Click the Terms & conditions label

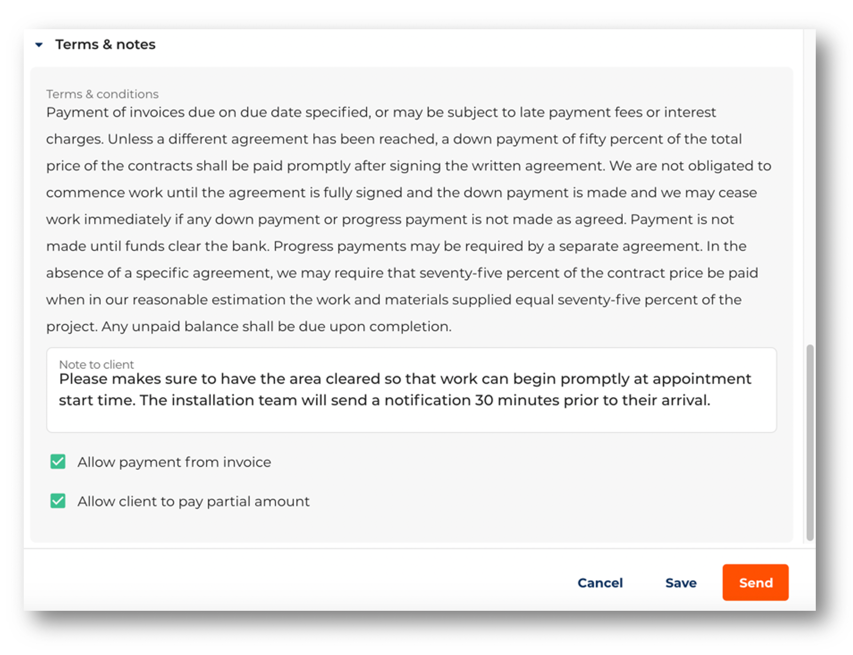click(102, 93)
